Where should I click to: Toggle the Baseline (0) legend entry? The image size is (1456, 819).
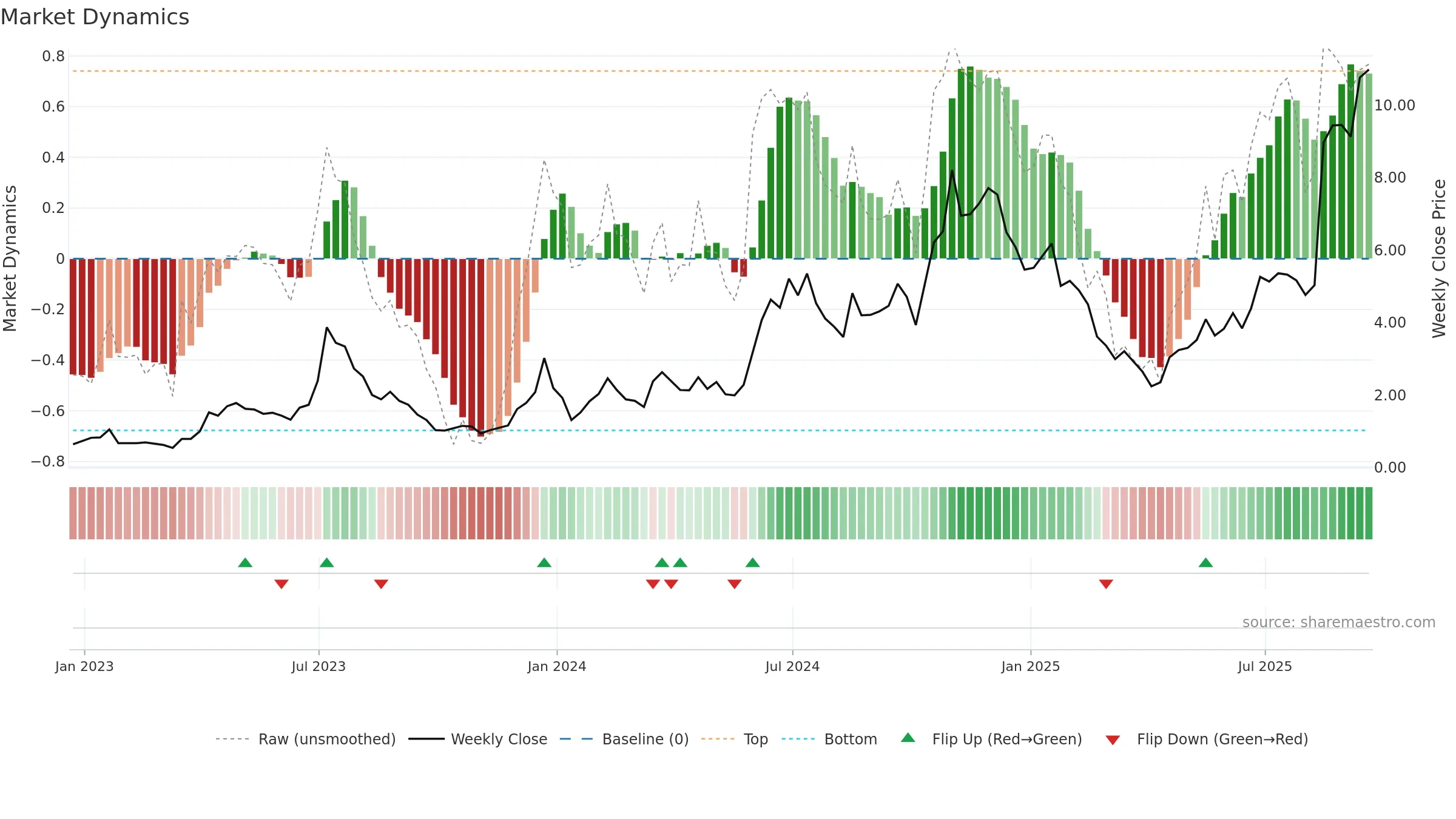point(645,739)
